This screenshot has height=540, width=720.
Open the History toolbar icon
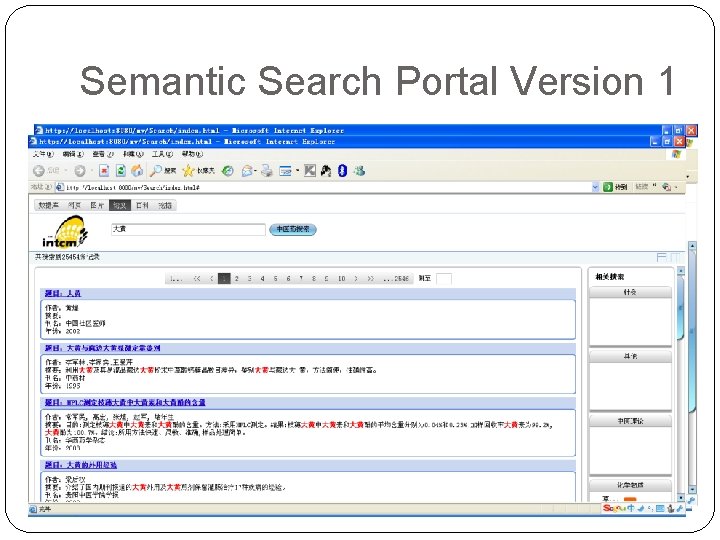(228, 171)
